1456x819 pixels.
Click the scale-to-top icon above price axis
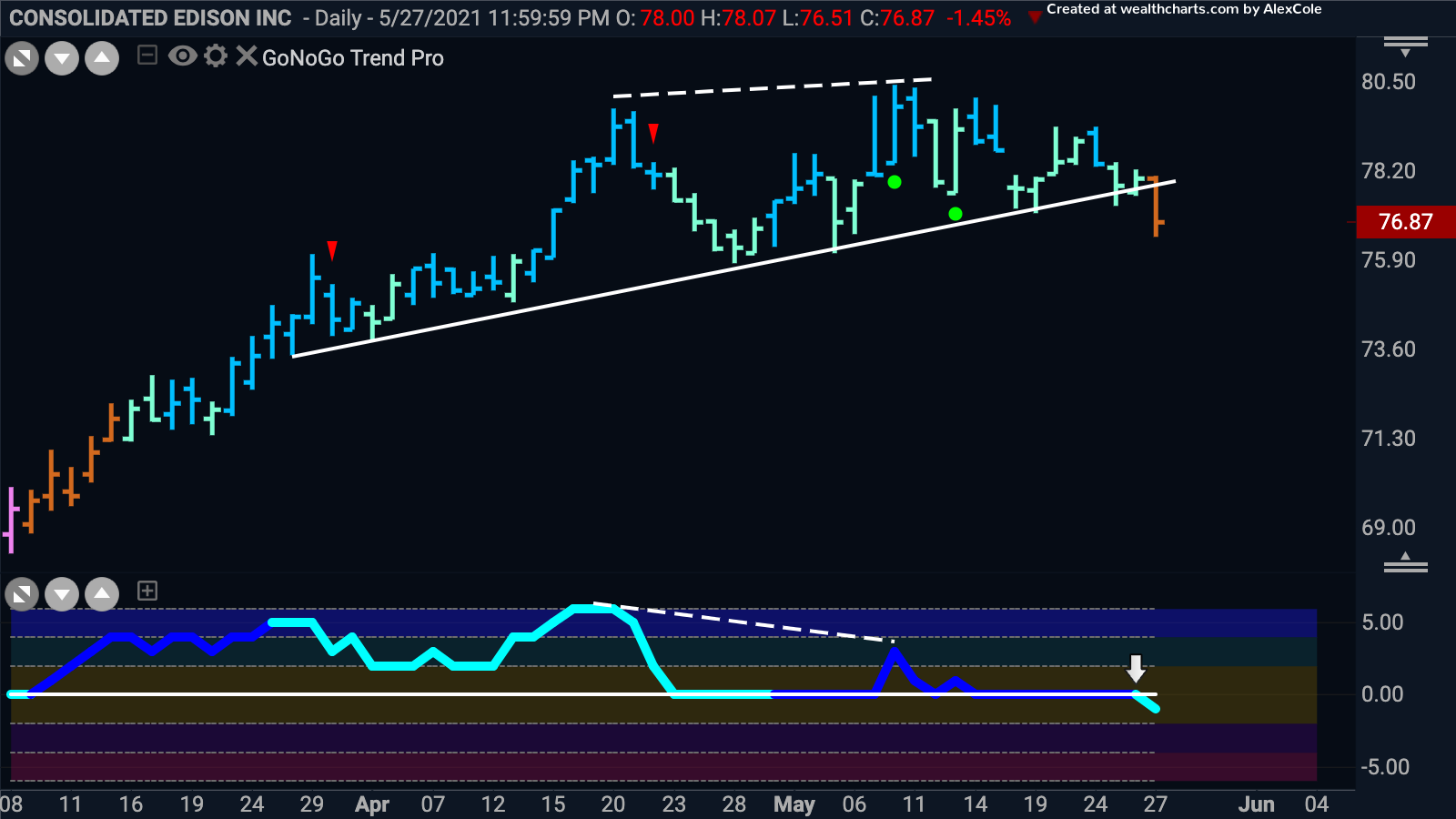pos(1405,45)
